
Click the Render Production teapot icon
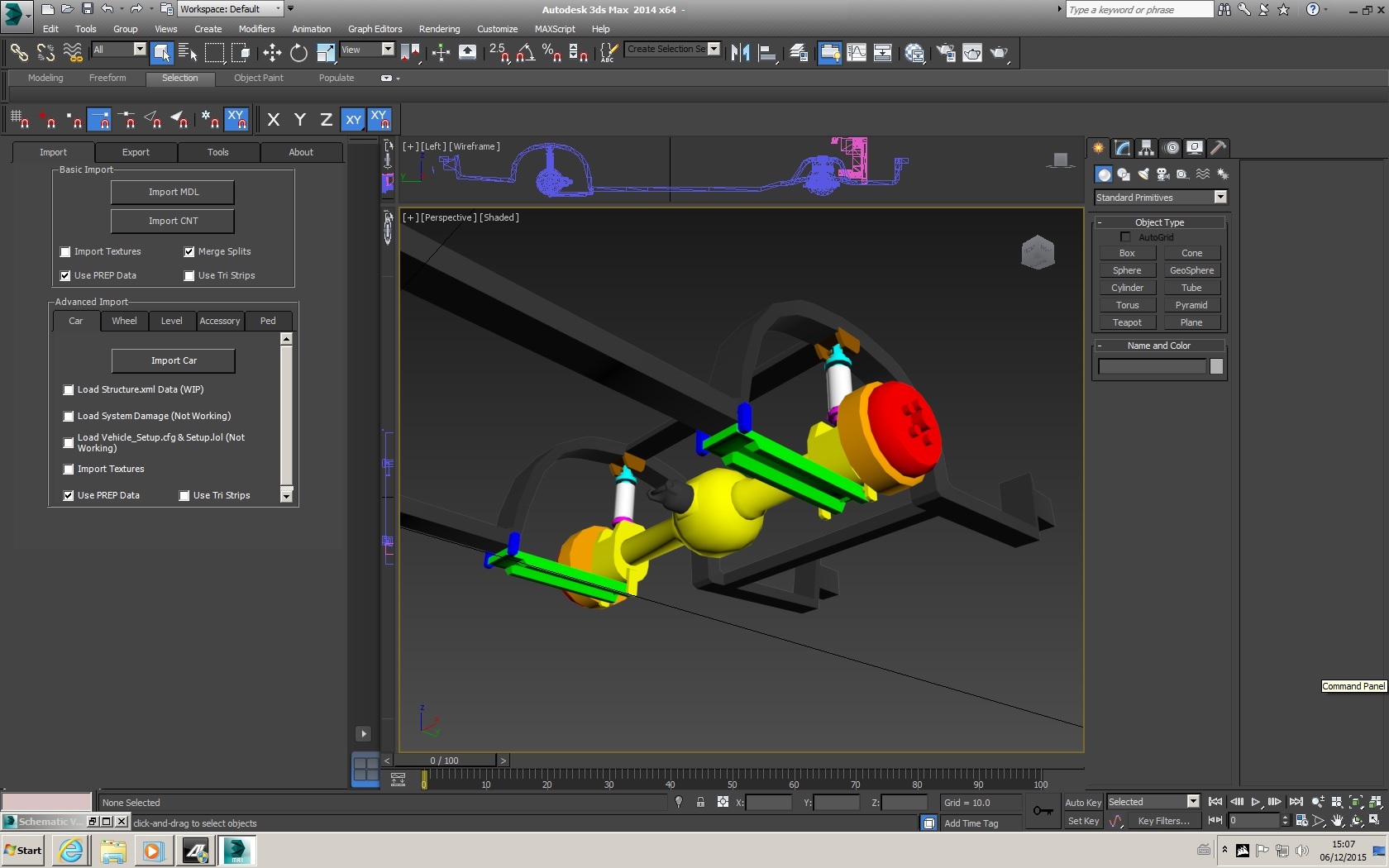coord(1000,53)
